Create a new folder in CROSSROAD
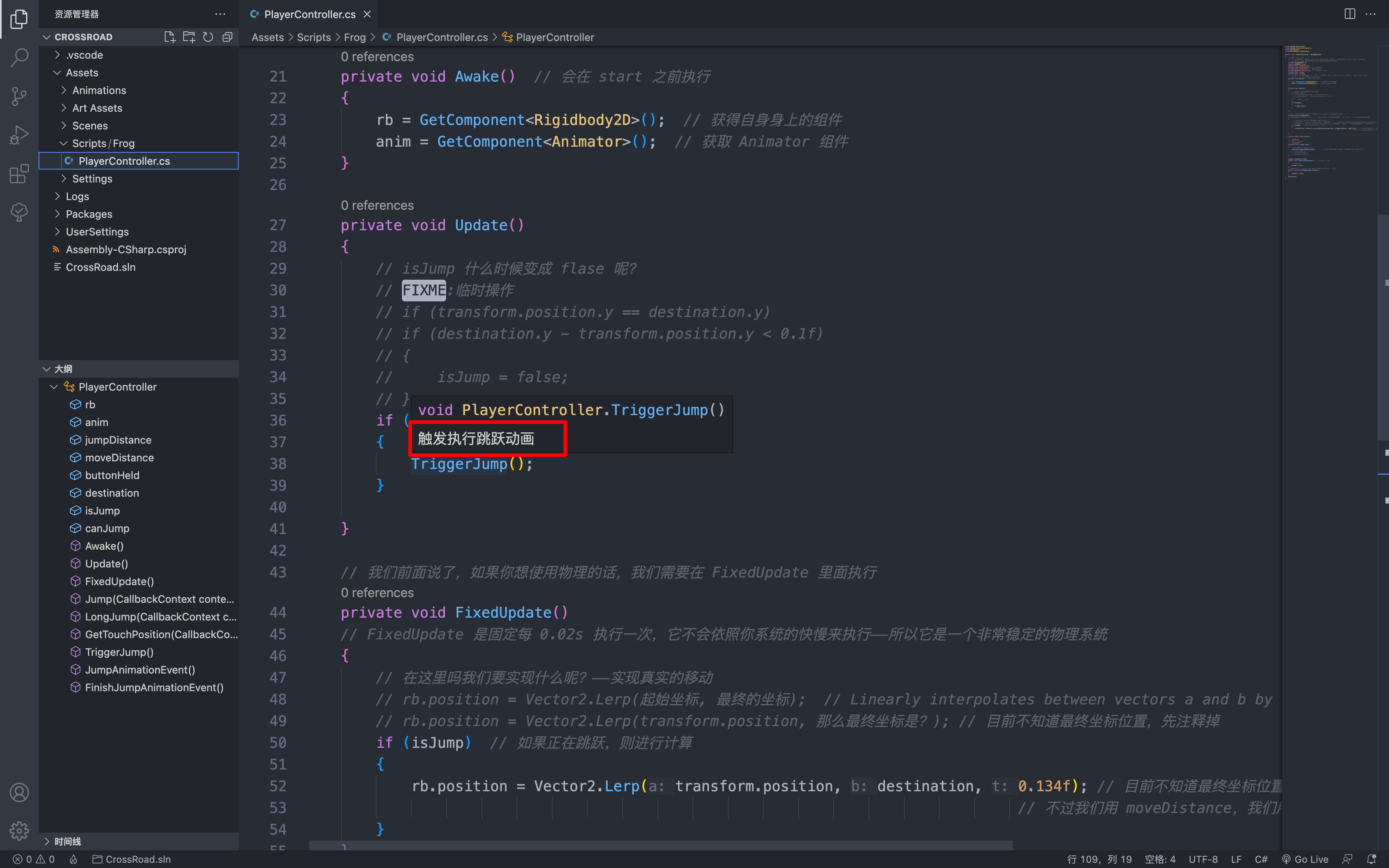 189,37
